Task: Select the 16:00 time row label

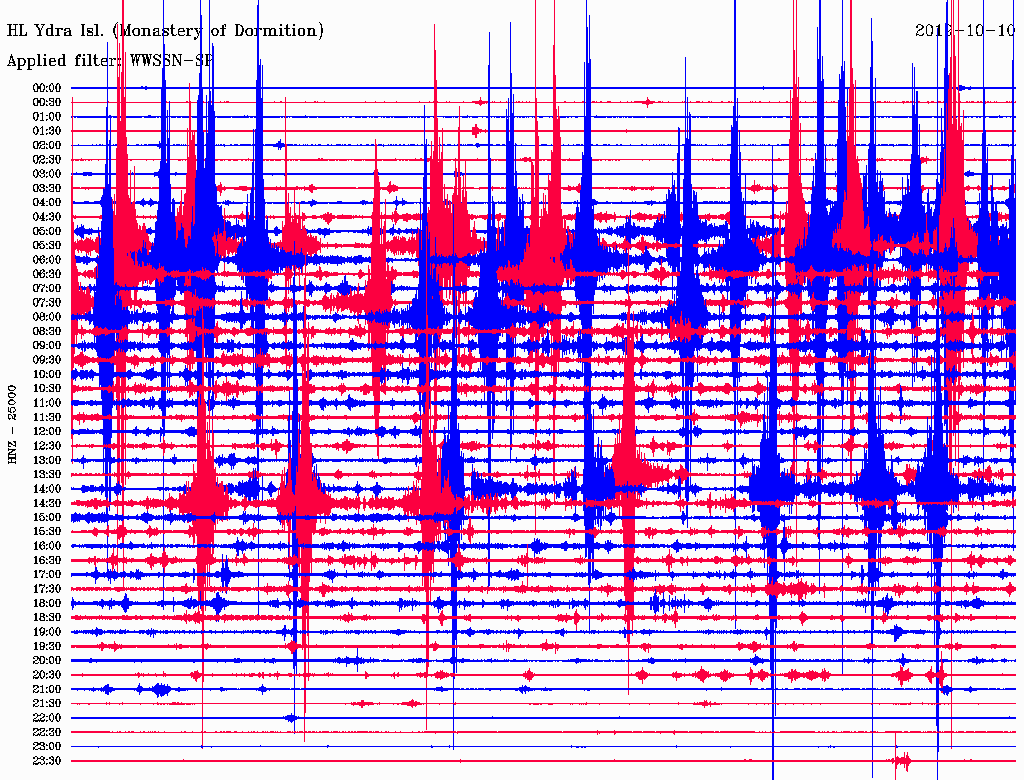Action: (47, 546)
